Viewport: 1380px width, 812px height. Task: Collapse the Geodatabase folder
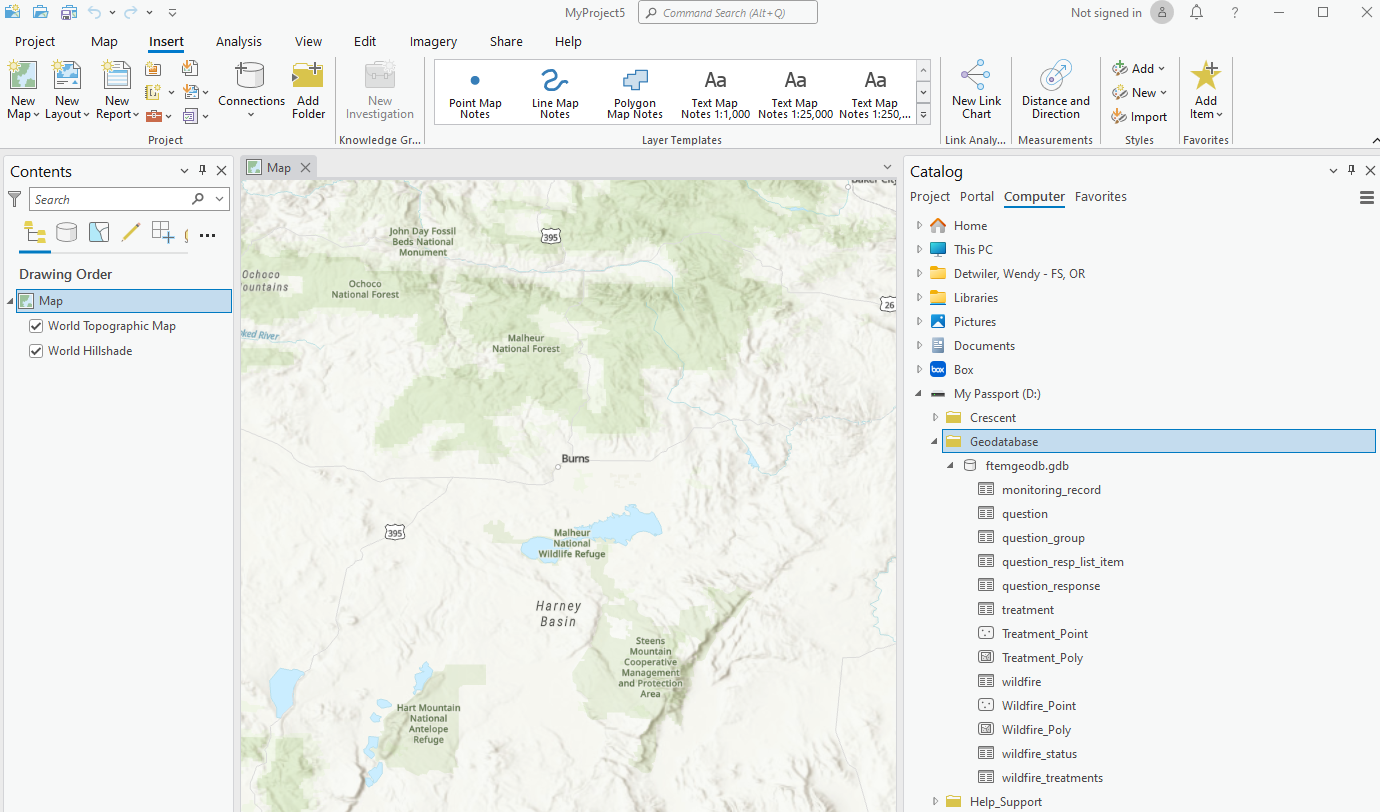[x=935, y=441]
